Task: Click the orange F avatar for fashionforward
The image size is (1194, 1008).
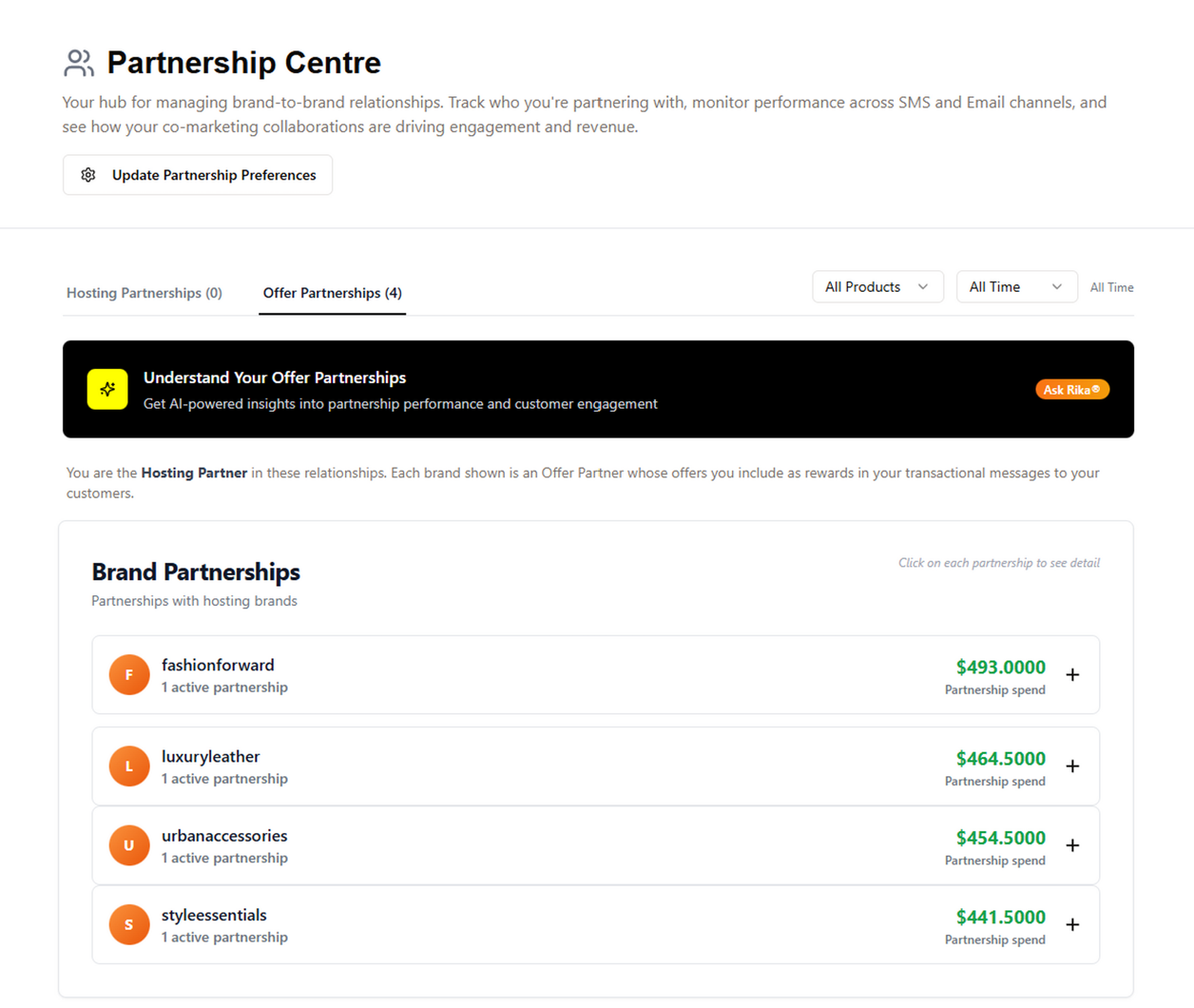Action: point(129,675)
